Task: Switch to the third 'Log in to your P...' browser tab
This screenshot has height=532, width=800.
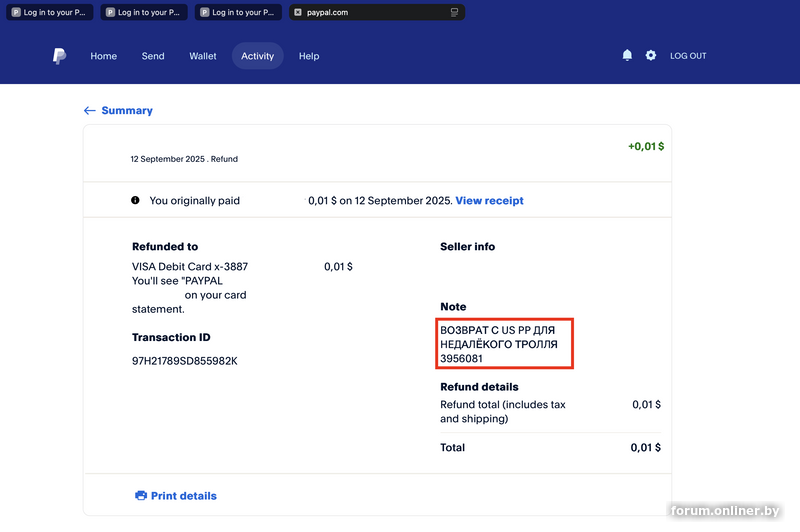Action: pyautogui.click(x=237, y=12)
